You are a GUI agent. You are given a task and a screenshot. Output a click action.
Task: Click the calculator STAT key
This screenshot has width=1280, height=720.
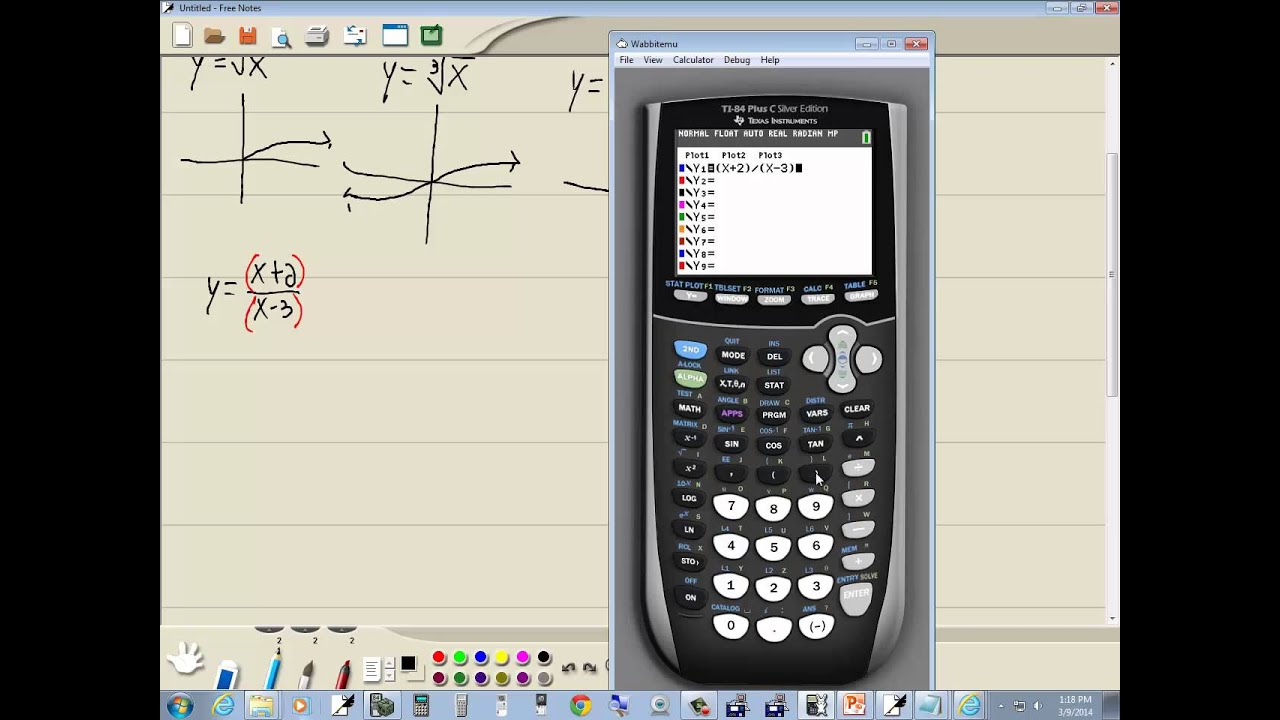pyautogui.click(x=774, y=385)
